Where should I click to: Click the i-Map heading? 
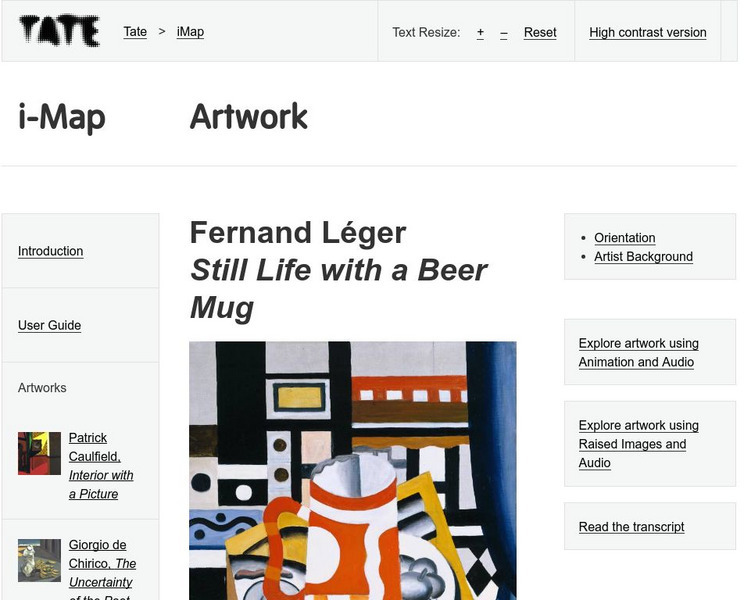pos(62,117)
